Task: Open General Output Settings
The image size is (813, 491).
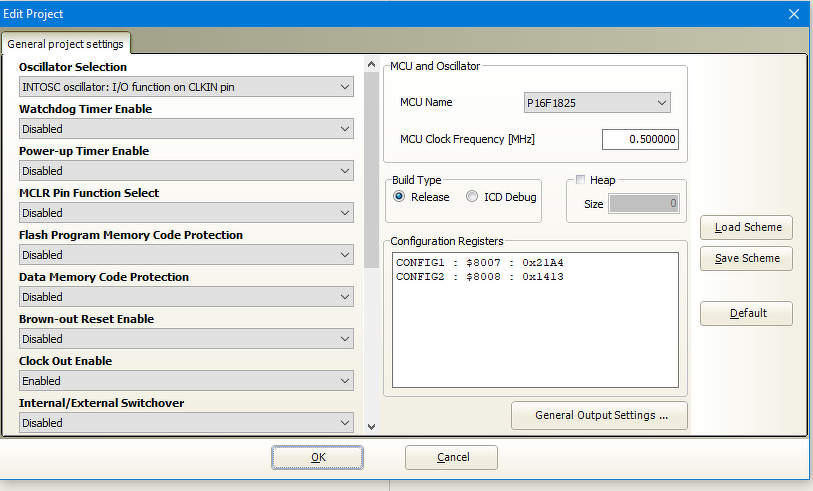Action: (599, 415)
